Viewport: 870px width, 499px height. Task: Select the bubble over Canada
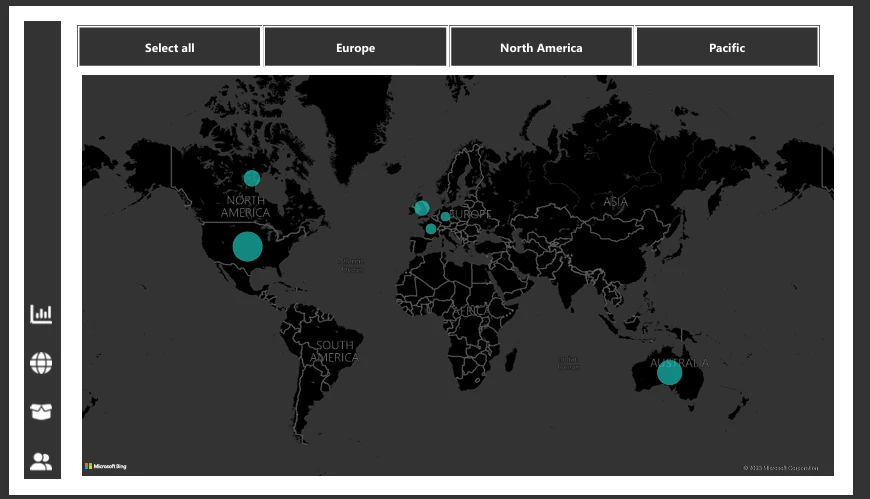coord(252,178)
